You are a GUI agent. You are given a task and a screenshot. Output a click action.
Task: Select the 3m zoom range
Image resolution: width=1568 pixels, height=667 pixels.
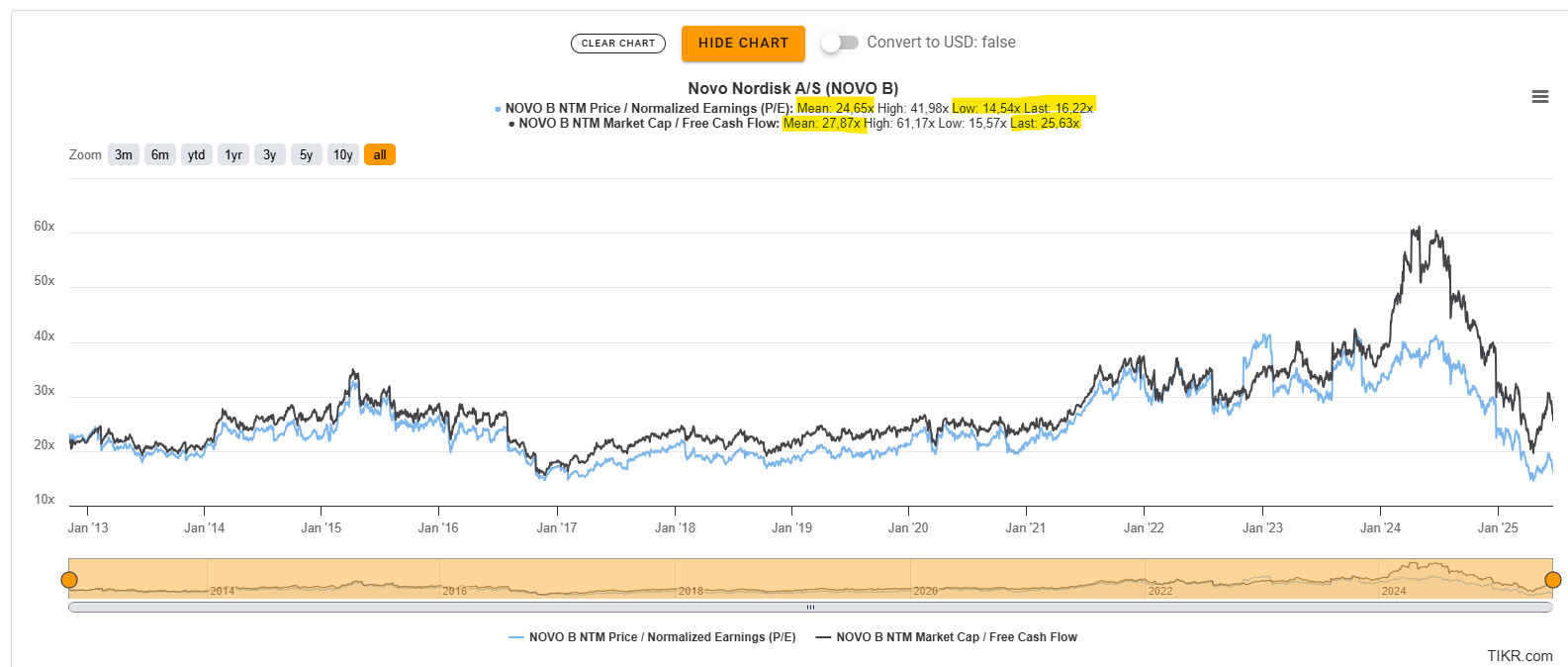click(124, 154)
